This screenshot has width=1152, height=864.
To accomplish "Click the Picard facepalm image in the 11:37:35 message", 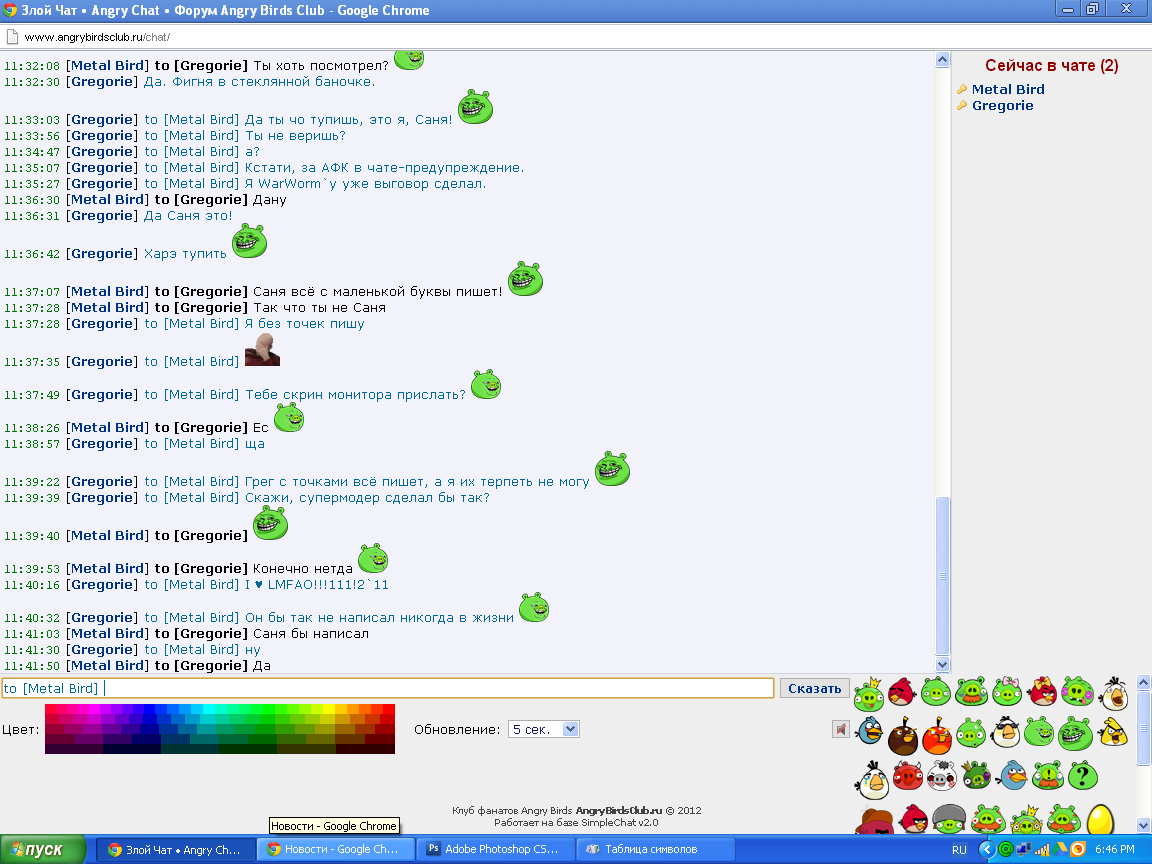I will 262,349.
